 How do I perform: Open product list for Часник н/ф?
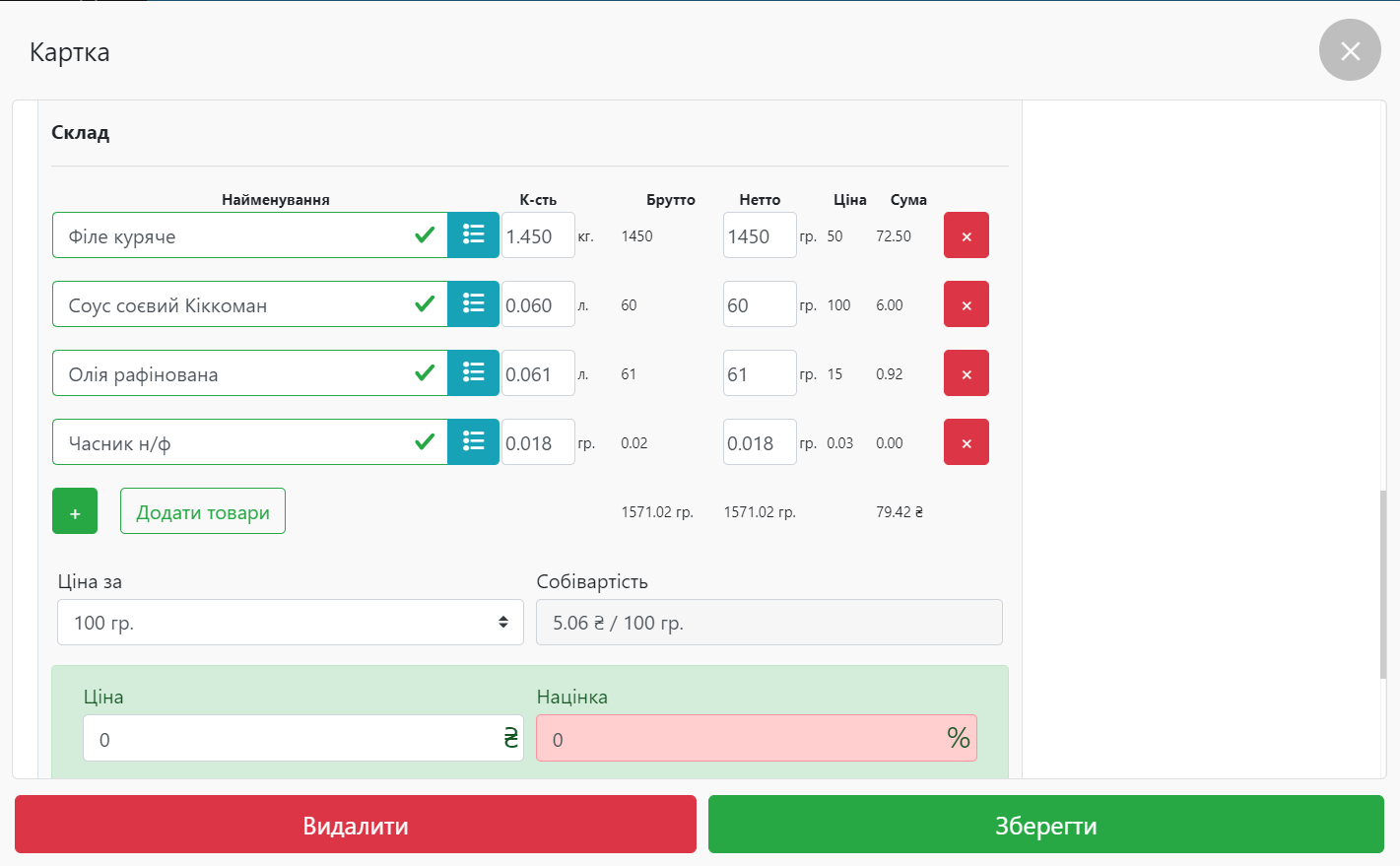[x=473, y=442]
